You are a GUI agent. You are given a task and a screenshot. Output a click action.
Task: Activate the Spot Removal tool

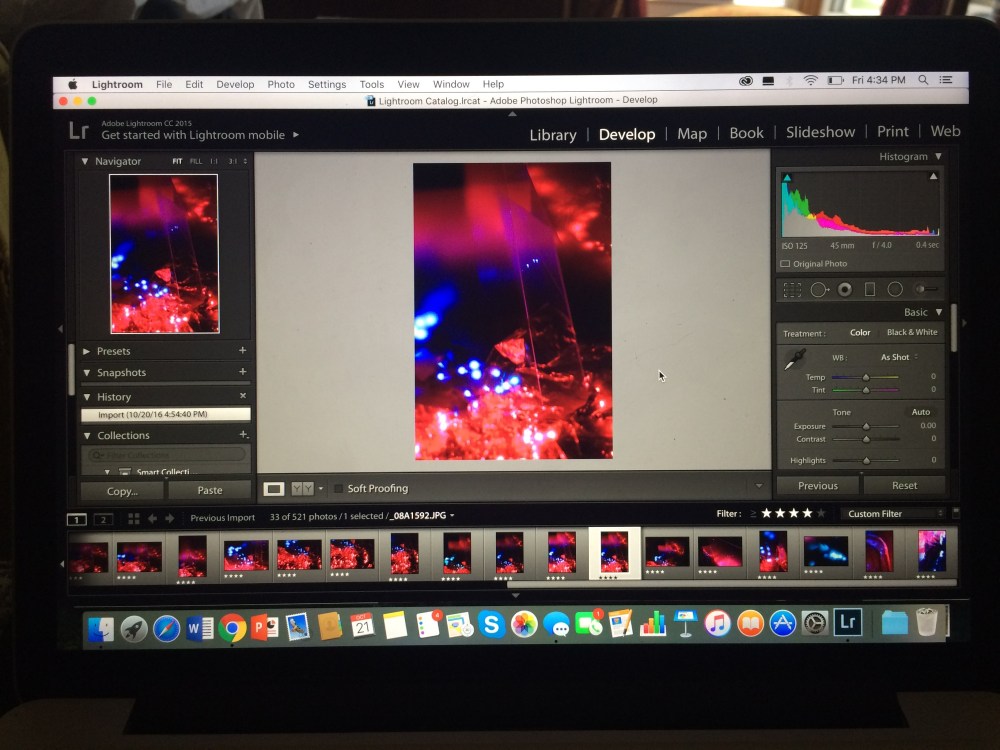(819, 290)
